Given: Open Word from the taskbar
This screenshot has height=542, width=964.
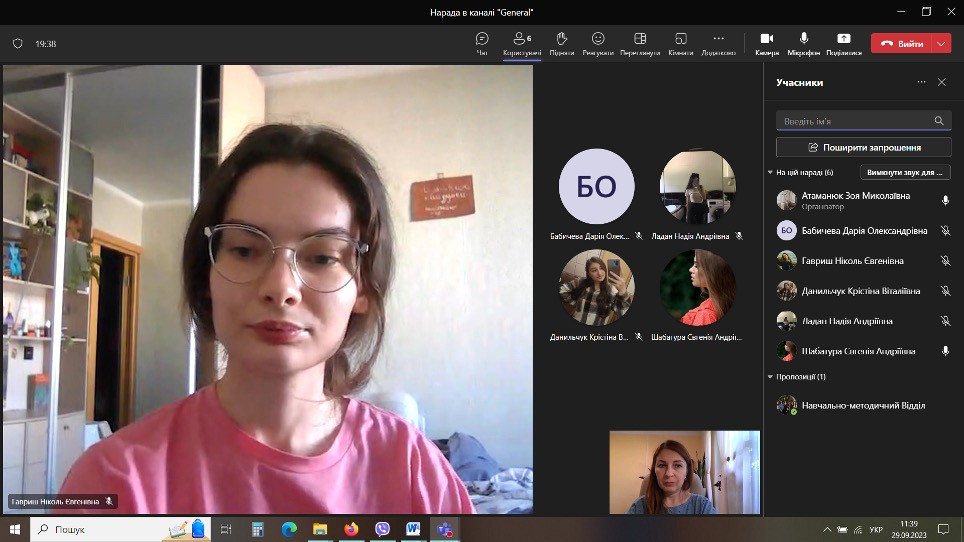Looking at the screenshot, I should click(413, 529).
